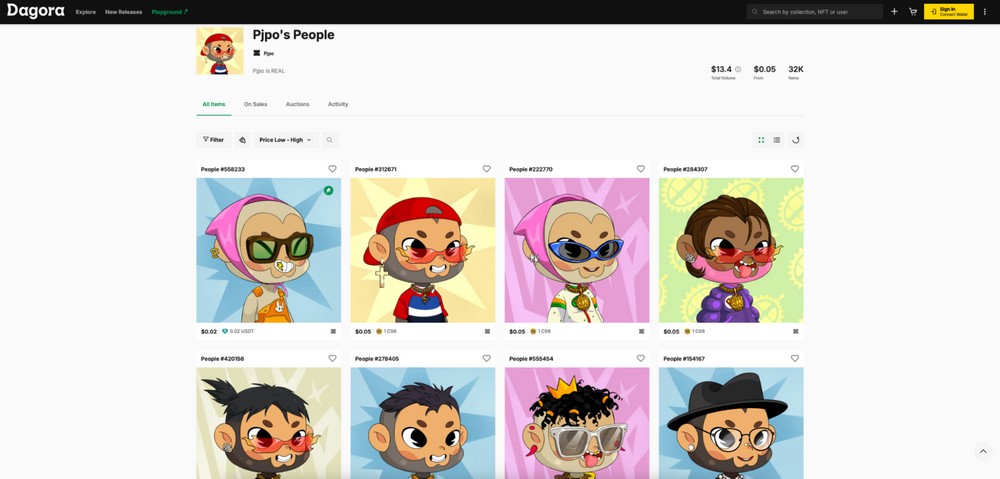
Task: Open the New Releases link
Action: pos(124,12)
